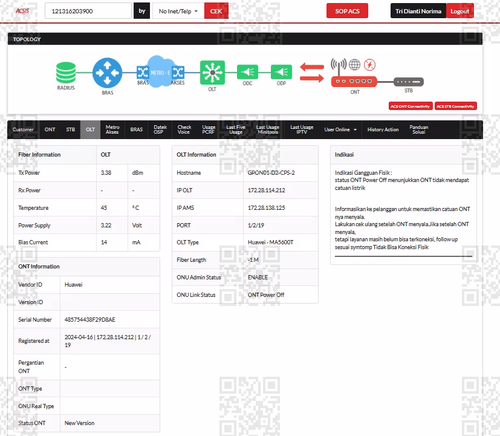Select the green OLT node icon

[x=212, y=72]
